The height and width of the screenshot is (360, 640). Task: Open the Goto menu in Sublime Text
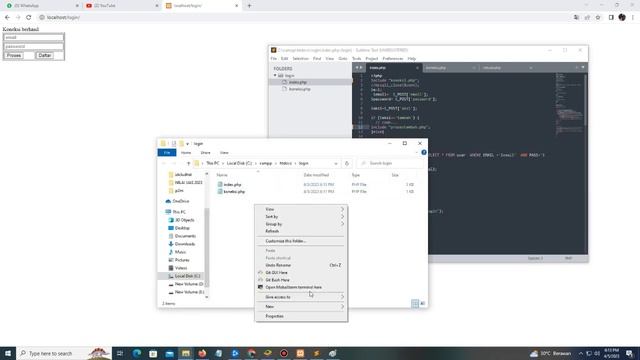pyautogui.click(x=342, y=59)
